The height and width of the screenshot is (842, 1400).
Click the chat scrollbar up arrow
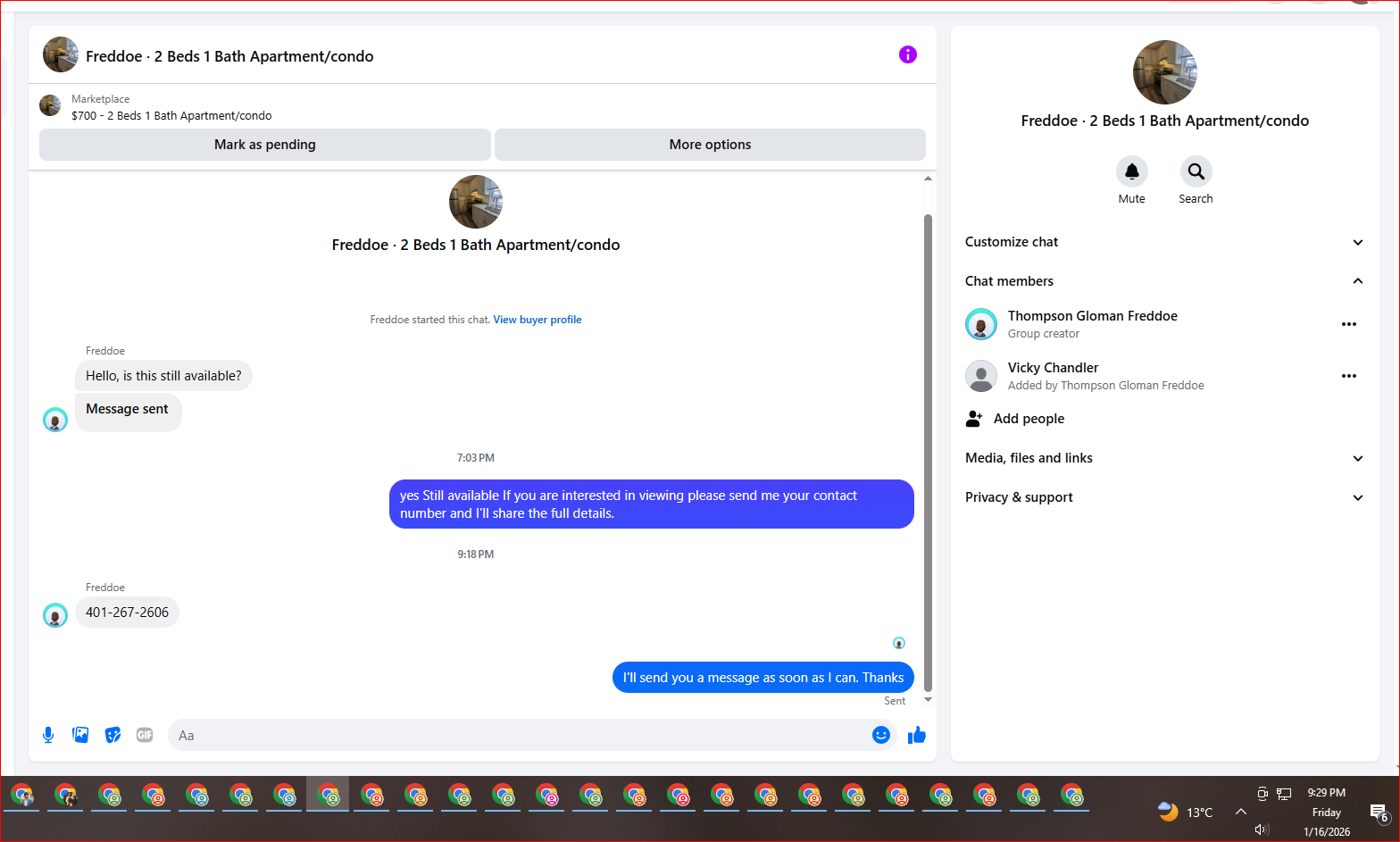[x=928, y=179]
